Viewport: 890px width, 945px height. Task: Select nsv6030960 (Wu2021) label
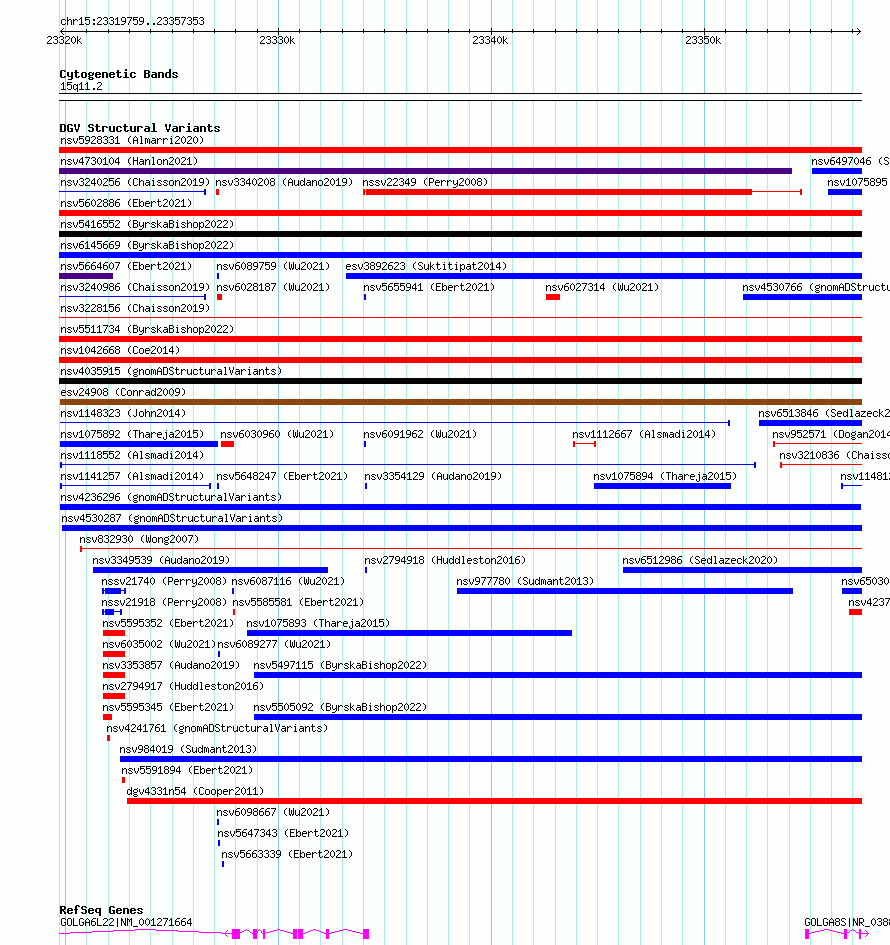point(277,435)
